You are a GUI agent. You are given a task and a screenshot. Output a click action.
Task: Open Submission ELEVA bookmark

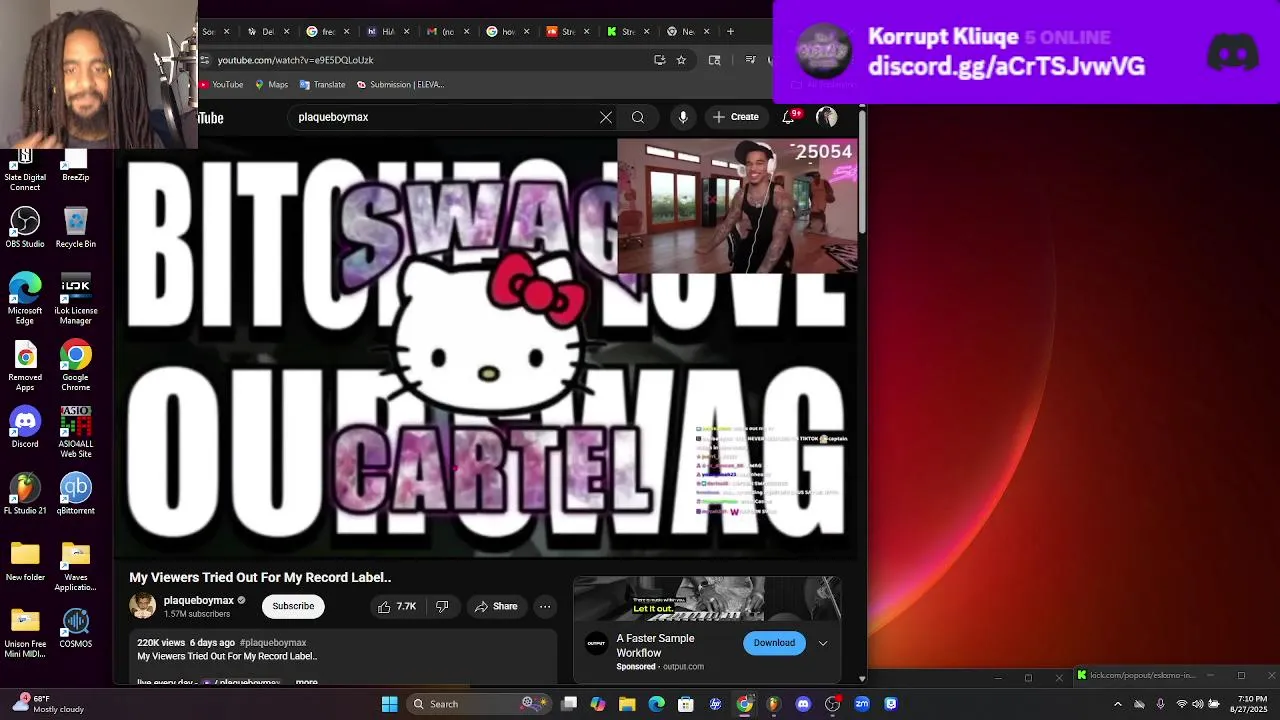click(x=400, y=85)
